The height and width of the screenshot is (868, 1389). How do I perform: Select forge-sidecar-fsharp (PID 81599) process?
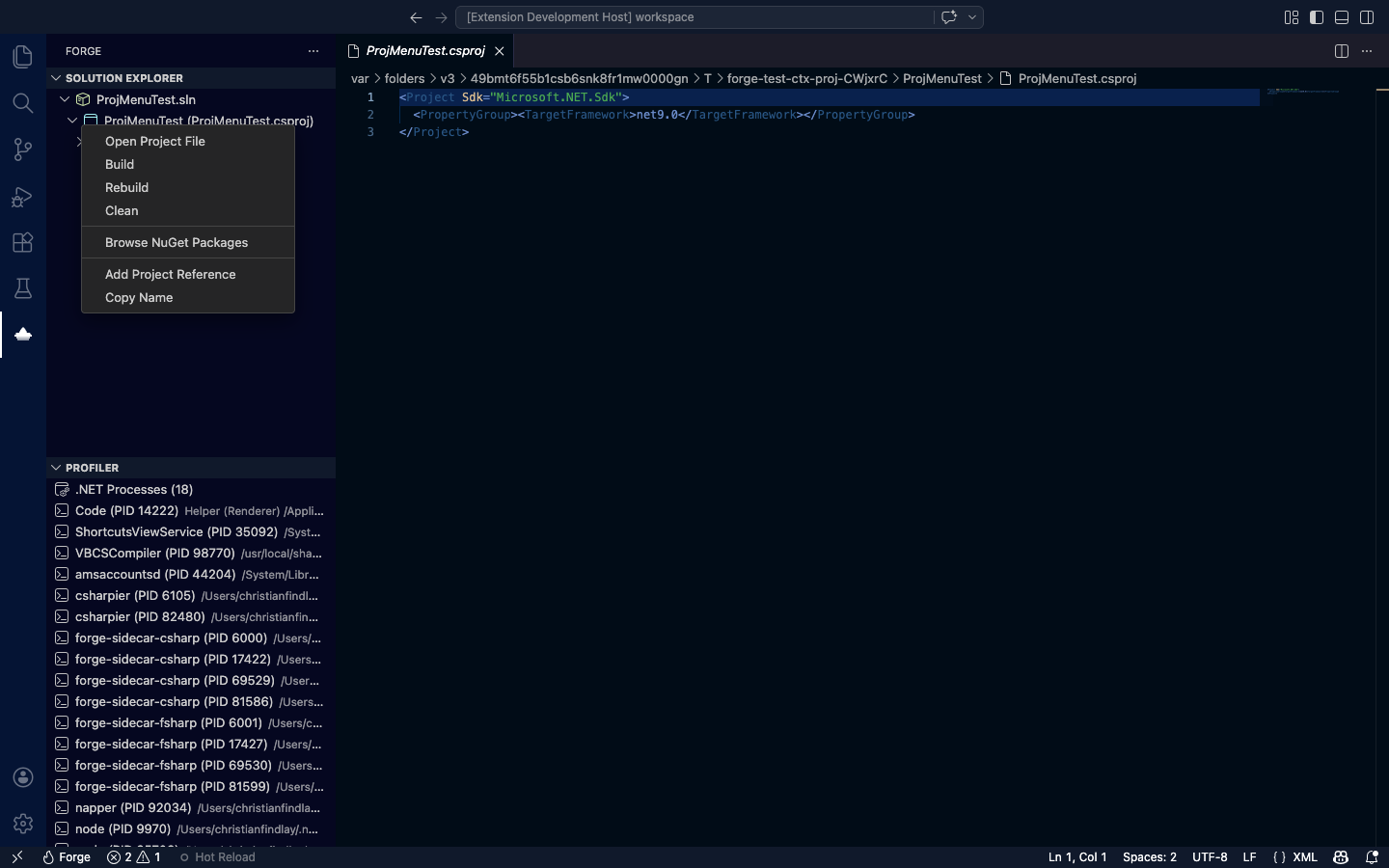[x=191, y=787]
